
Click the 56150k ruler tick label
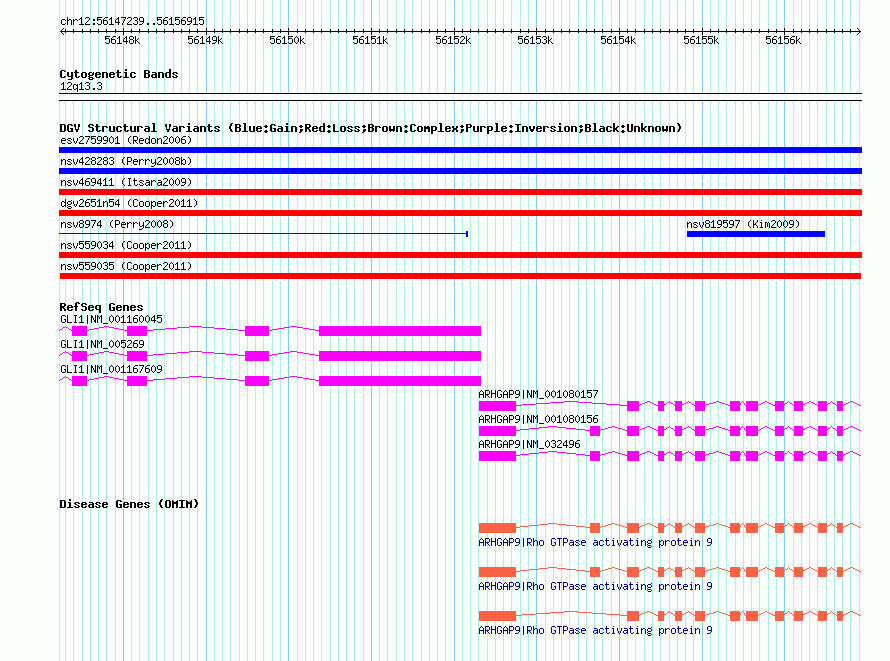pyautogui.click(x=287, y=41)
